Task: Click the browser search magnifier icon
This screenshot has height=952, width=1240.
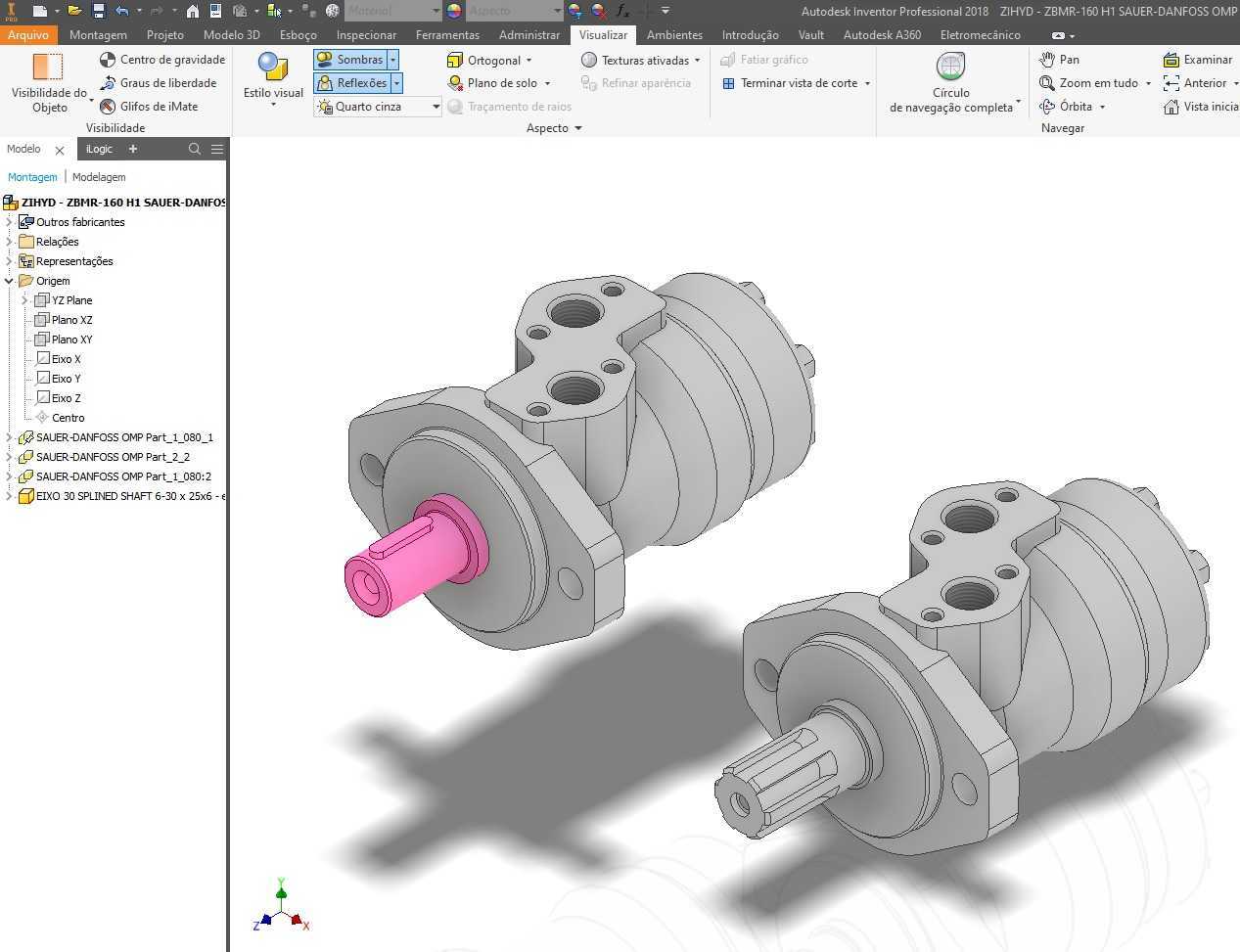Action: tap(195, 149)
